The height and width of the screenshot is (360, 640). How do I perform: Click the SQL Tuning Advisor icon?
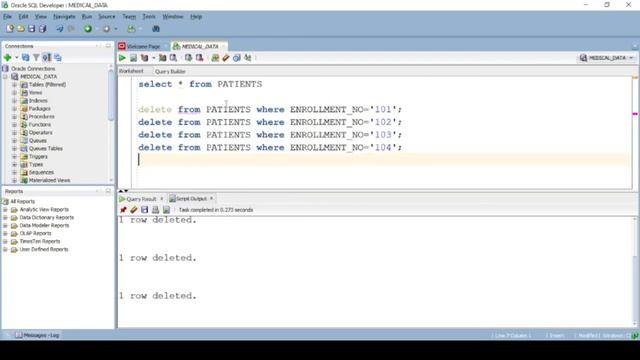point(173,58)
